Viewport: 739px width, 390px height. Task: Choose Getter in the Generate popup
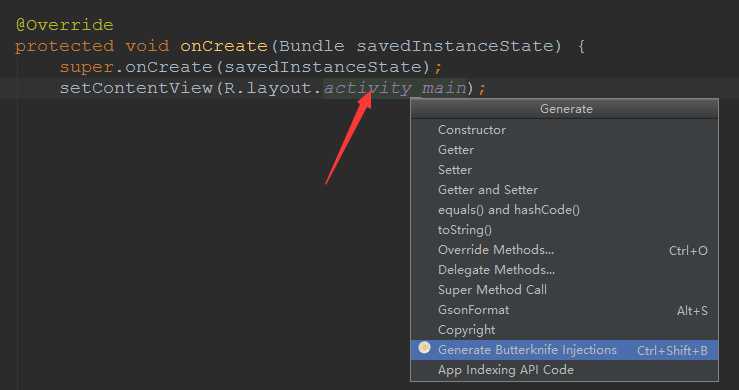pyautogui.click(x=565, y=149)
